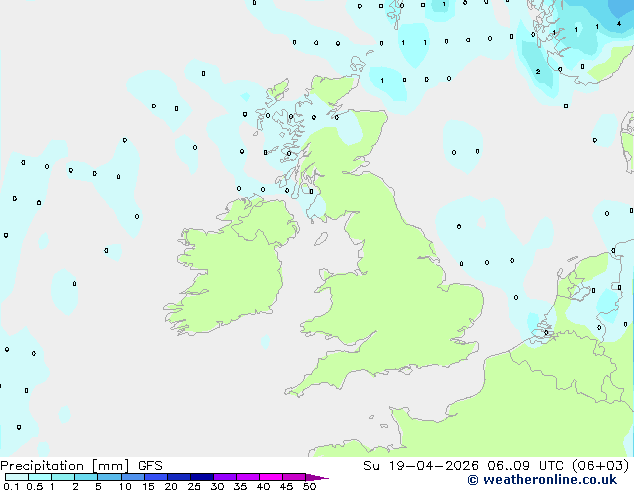The width and height of the screenshot is (634, 490).
Task: Open the weatheronline.co.uk link
Action: pos(542,480)
